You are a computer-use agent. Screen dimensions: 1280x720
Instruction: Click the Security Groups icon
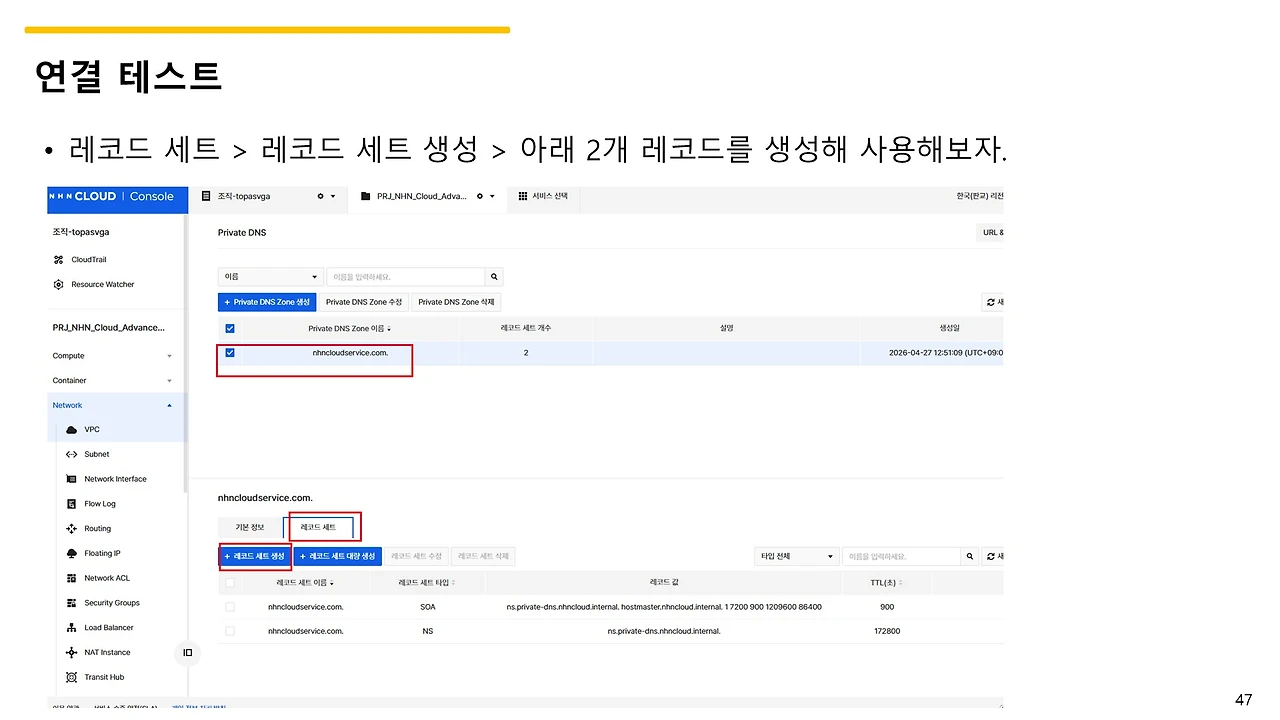[x=71, y=603]
